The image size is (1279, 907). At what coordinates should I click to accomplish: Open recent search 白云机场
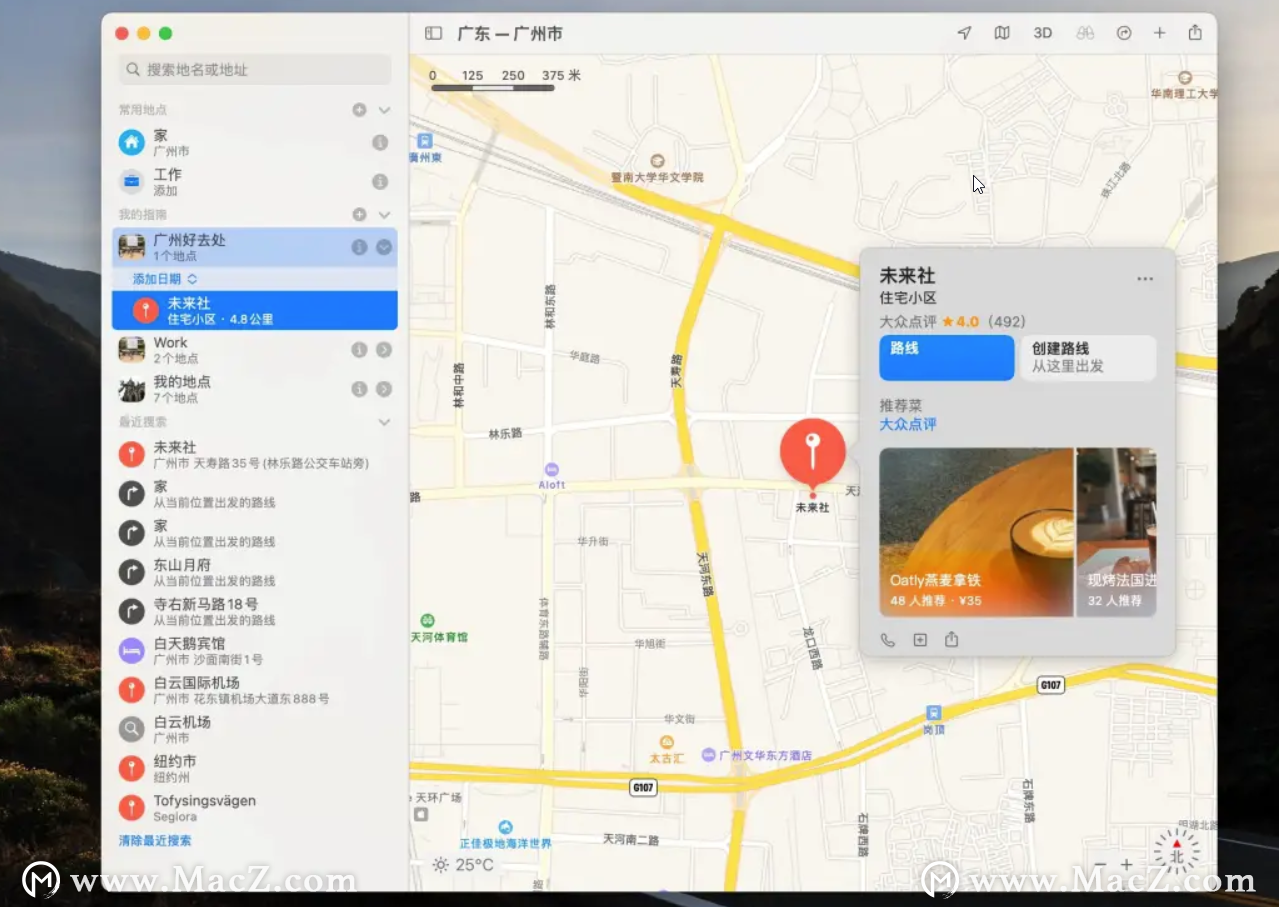254,729
